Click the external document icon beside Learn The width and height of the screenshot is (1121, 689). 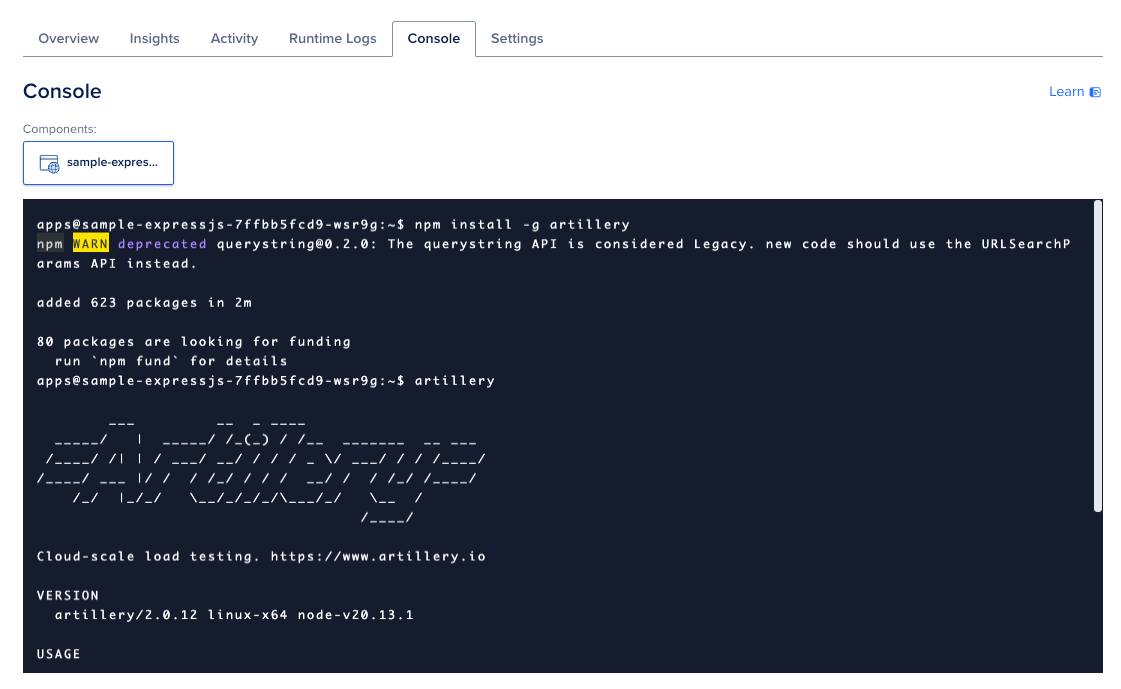coord(1095,92)
